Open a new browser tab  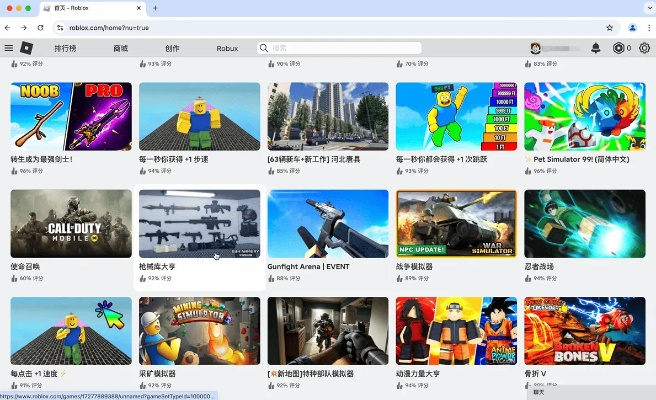pyautogui.click(x=155, y=8)
